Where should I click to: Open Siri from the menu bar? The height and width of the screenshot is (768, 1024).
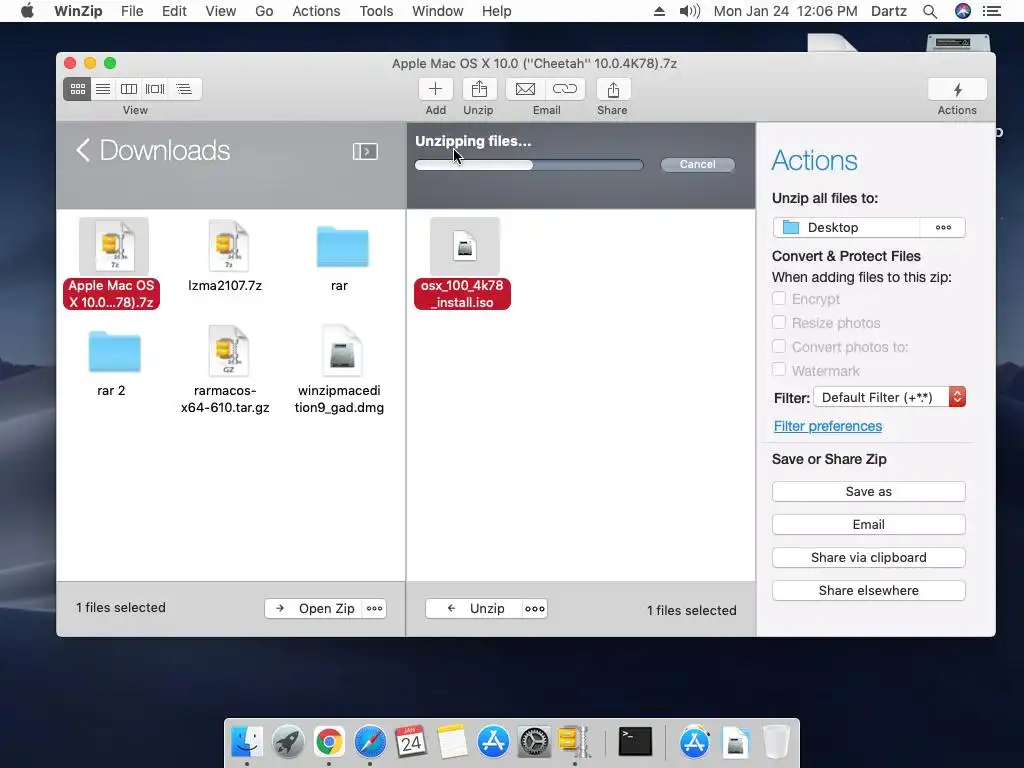point(963,11)
